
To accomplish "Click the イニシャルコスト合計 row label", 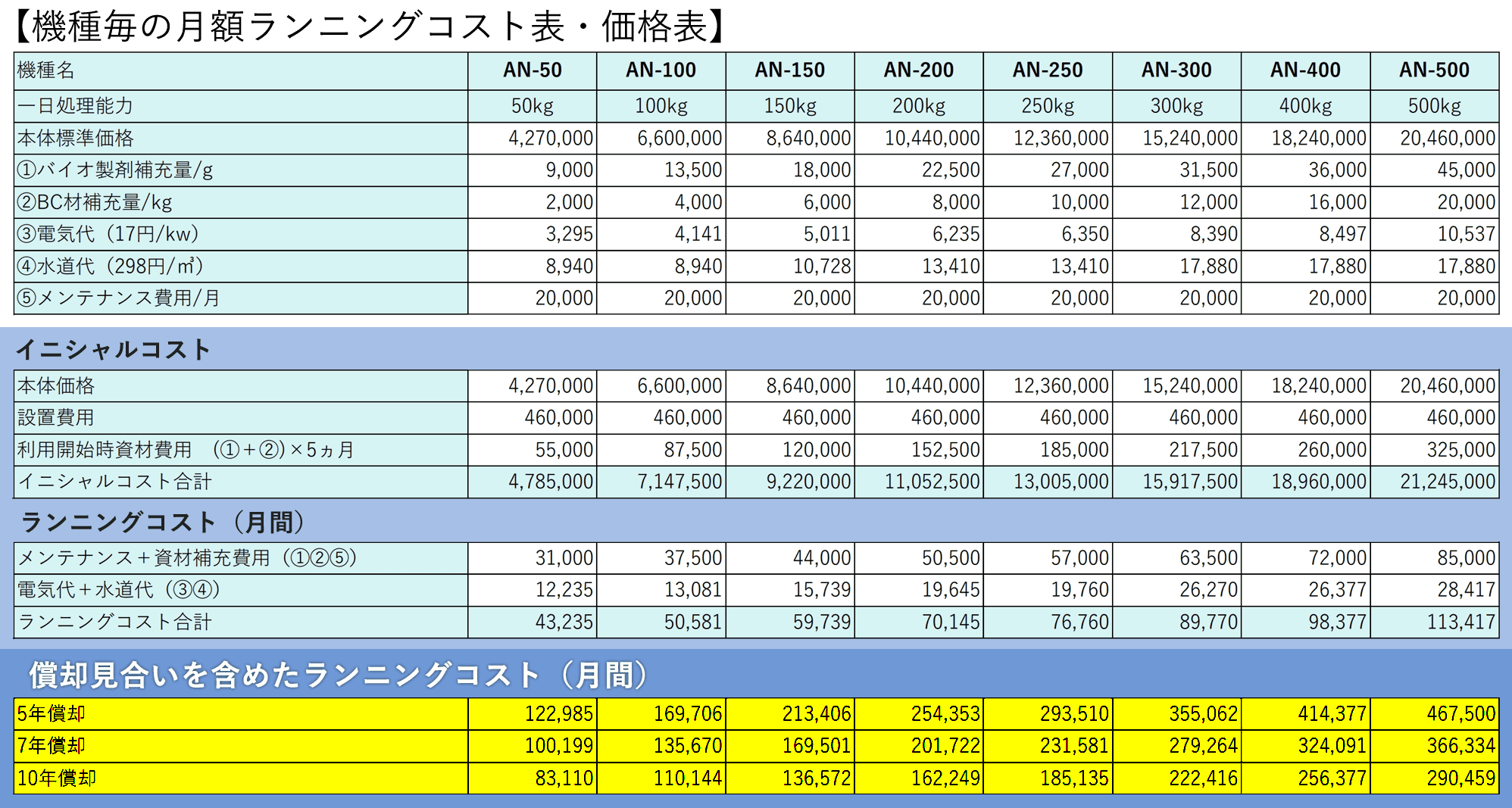I will click(241, 482).
